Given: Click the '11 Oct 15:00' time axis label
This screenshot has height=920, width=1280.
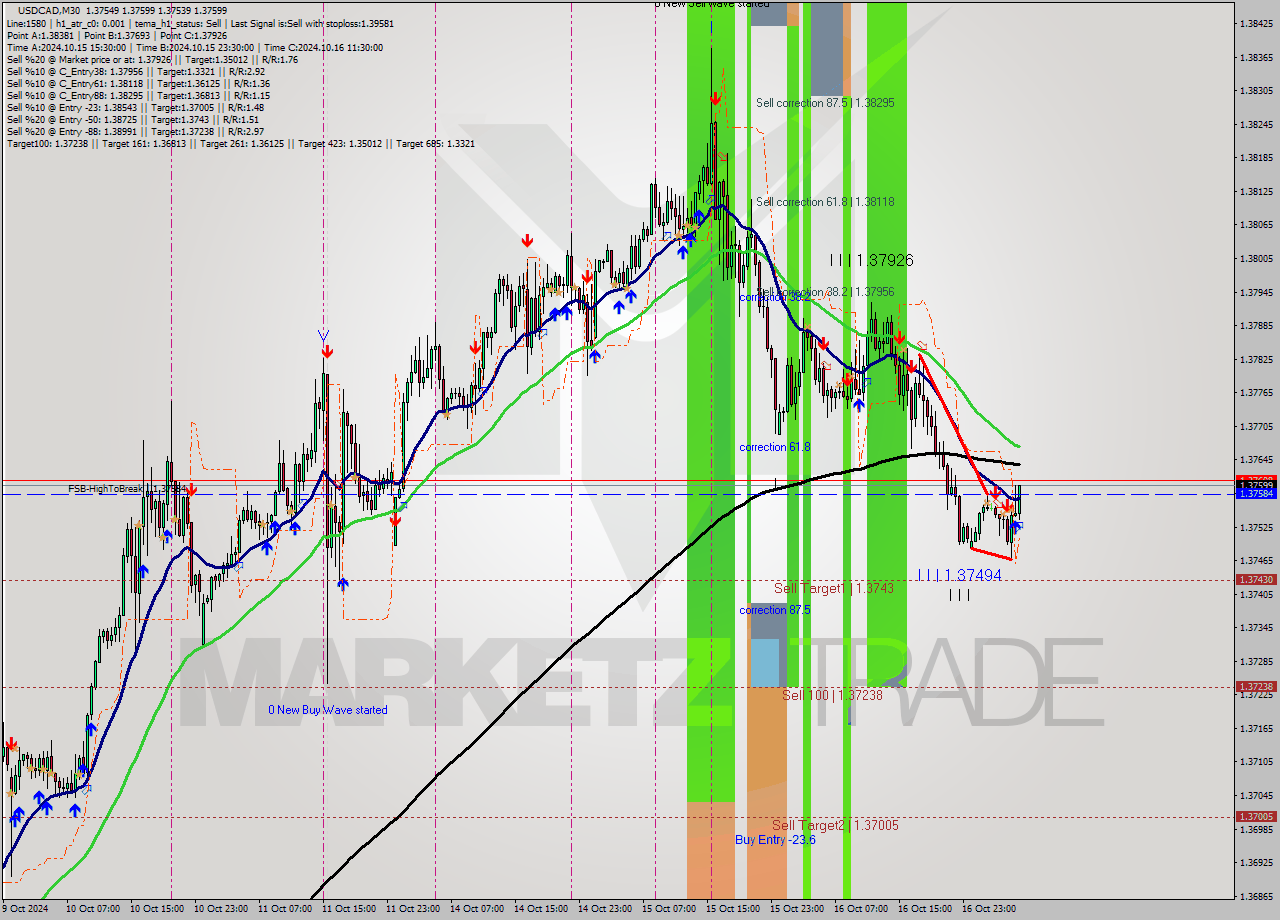Looking at the screenshot, I should coord(349,909).
